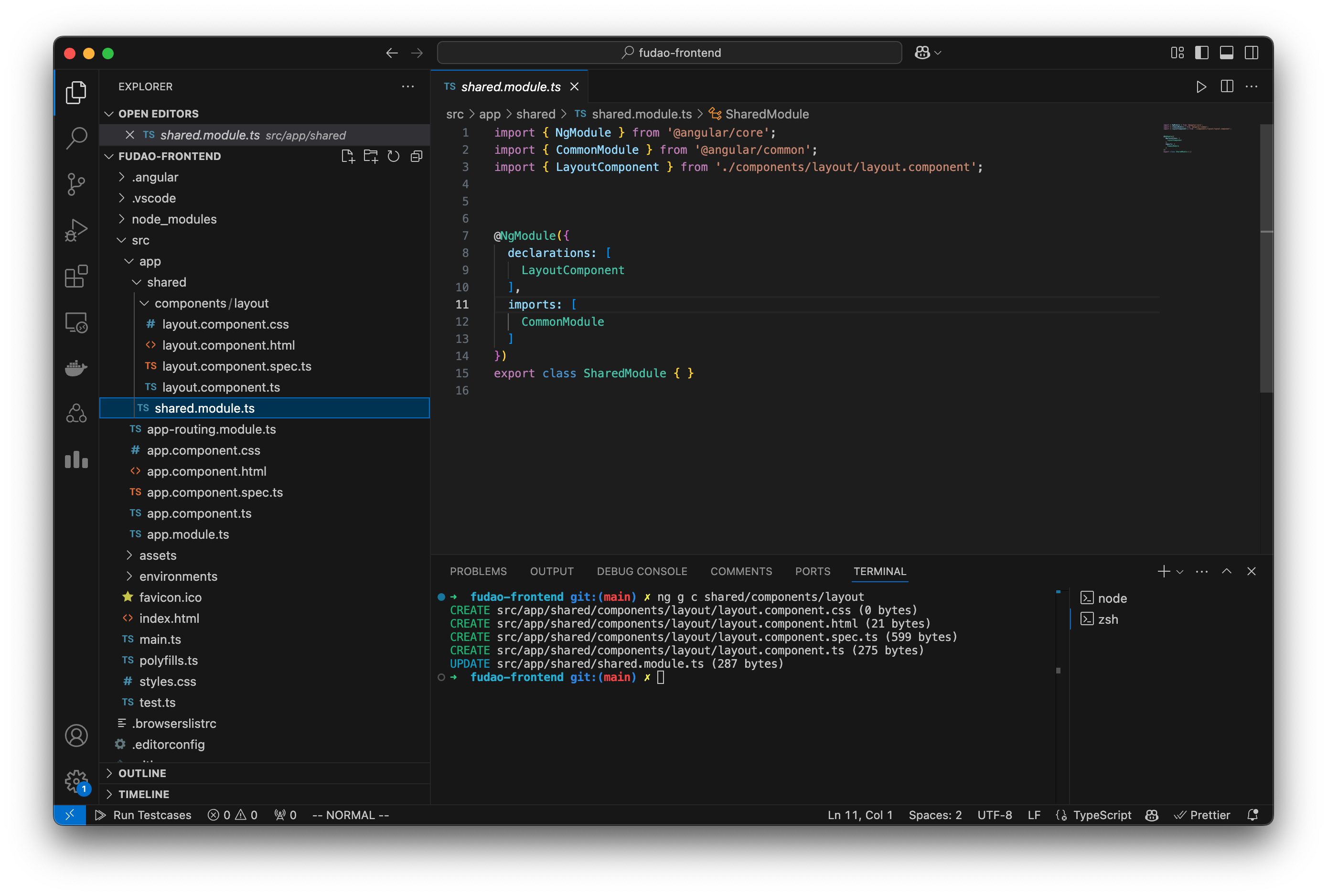Image resolution: width=1327 pixels, height=896 pixels.
Task: Click Run Testcases in status bar
Action: (x=143, y=815)
